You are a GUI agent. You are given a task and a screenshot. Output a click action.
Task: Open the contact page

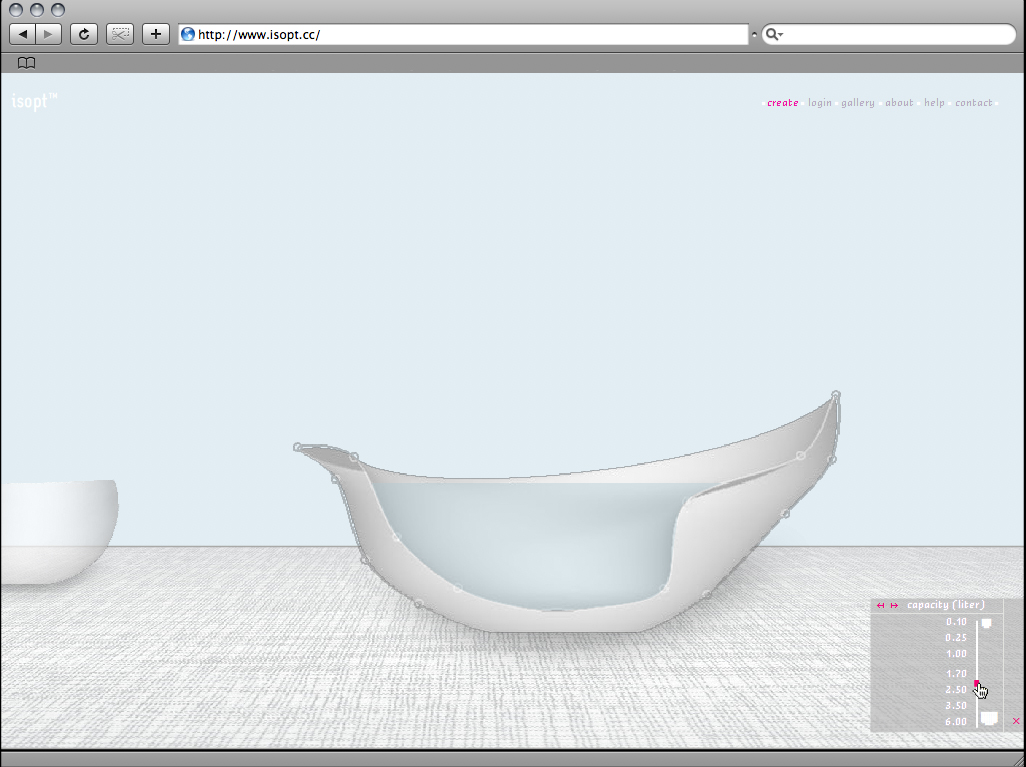974,103
